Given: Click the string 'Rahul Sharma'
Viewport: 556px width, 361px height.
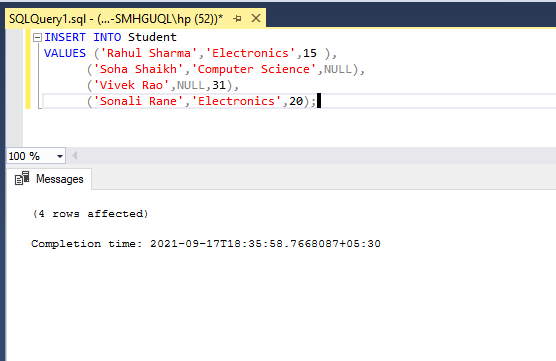Looking at the screenshot, I should (149, 53).
